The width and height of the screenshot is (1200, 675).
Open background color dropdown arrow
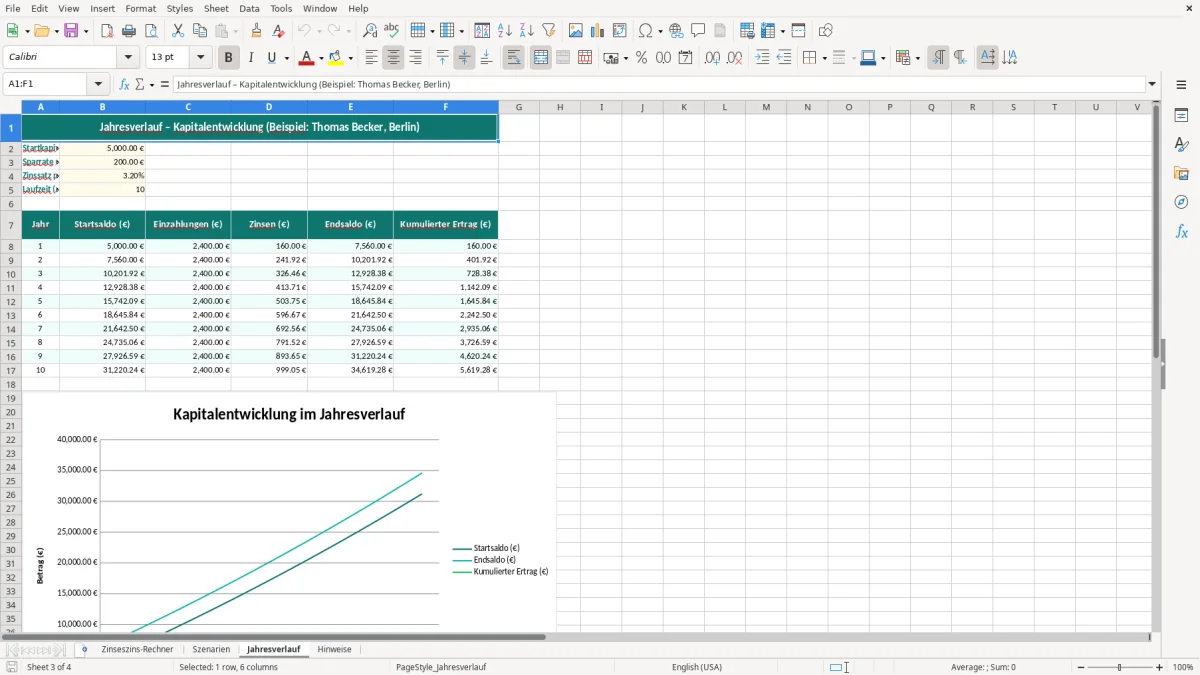click(x=351, y=58)
